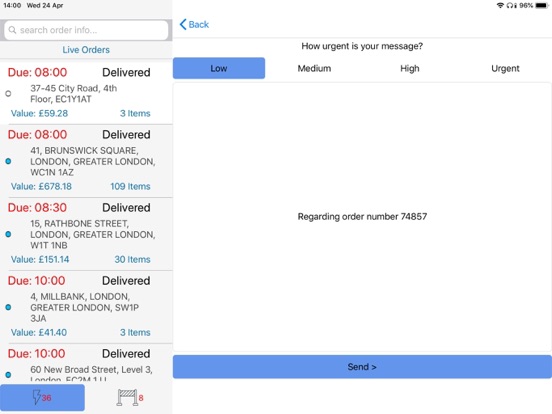Click the 14:00 clock in status bar
This screenshot has width=552, height=414.
pyautogui.click(x=12, y=5)
